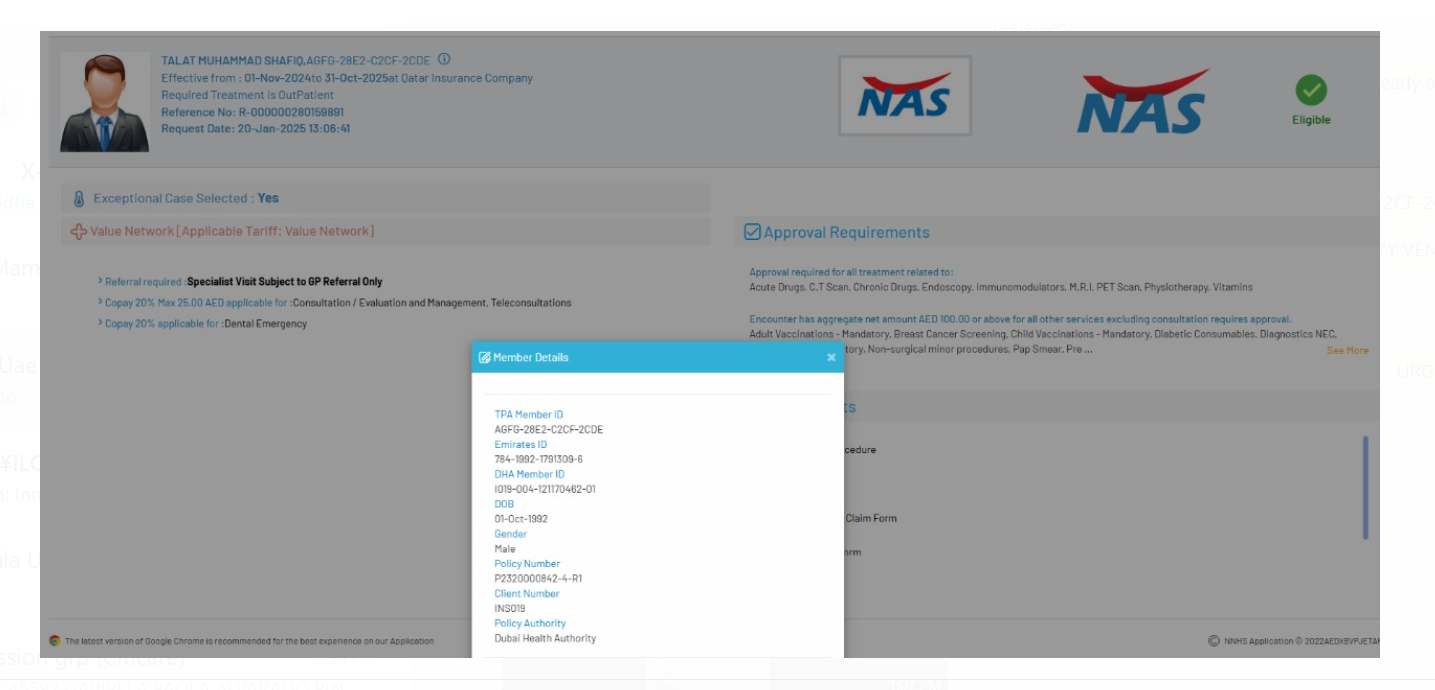Click the edit icon in Member Details header

tap(485, 358)
